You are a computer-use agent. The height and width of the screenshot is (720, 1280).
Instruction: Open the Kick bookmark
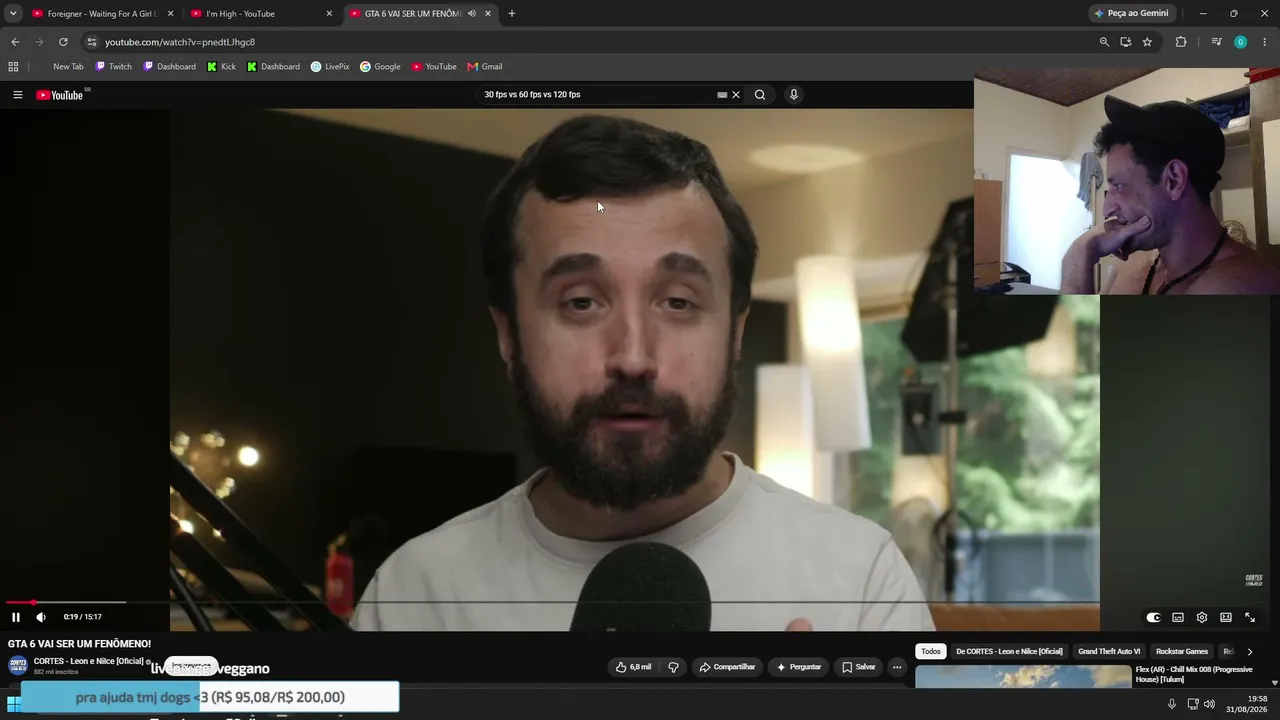coord(221,67)
